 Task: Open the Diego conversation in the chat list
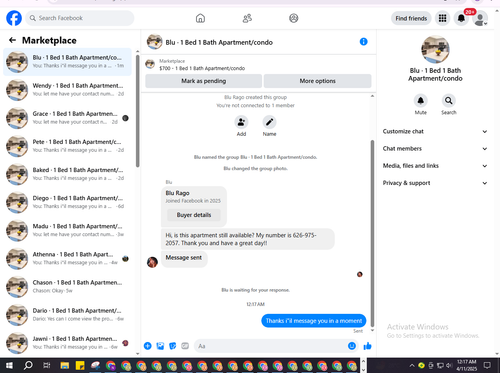68,202
